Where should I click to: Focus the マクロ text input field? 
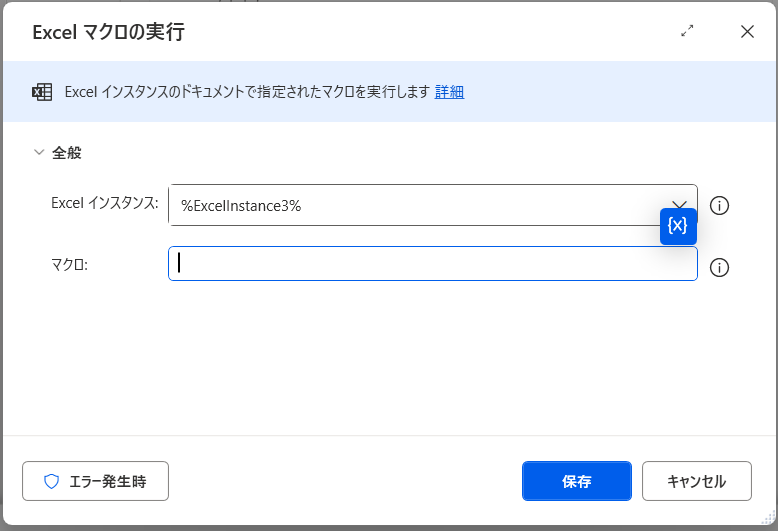[x=432, y=264]
